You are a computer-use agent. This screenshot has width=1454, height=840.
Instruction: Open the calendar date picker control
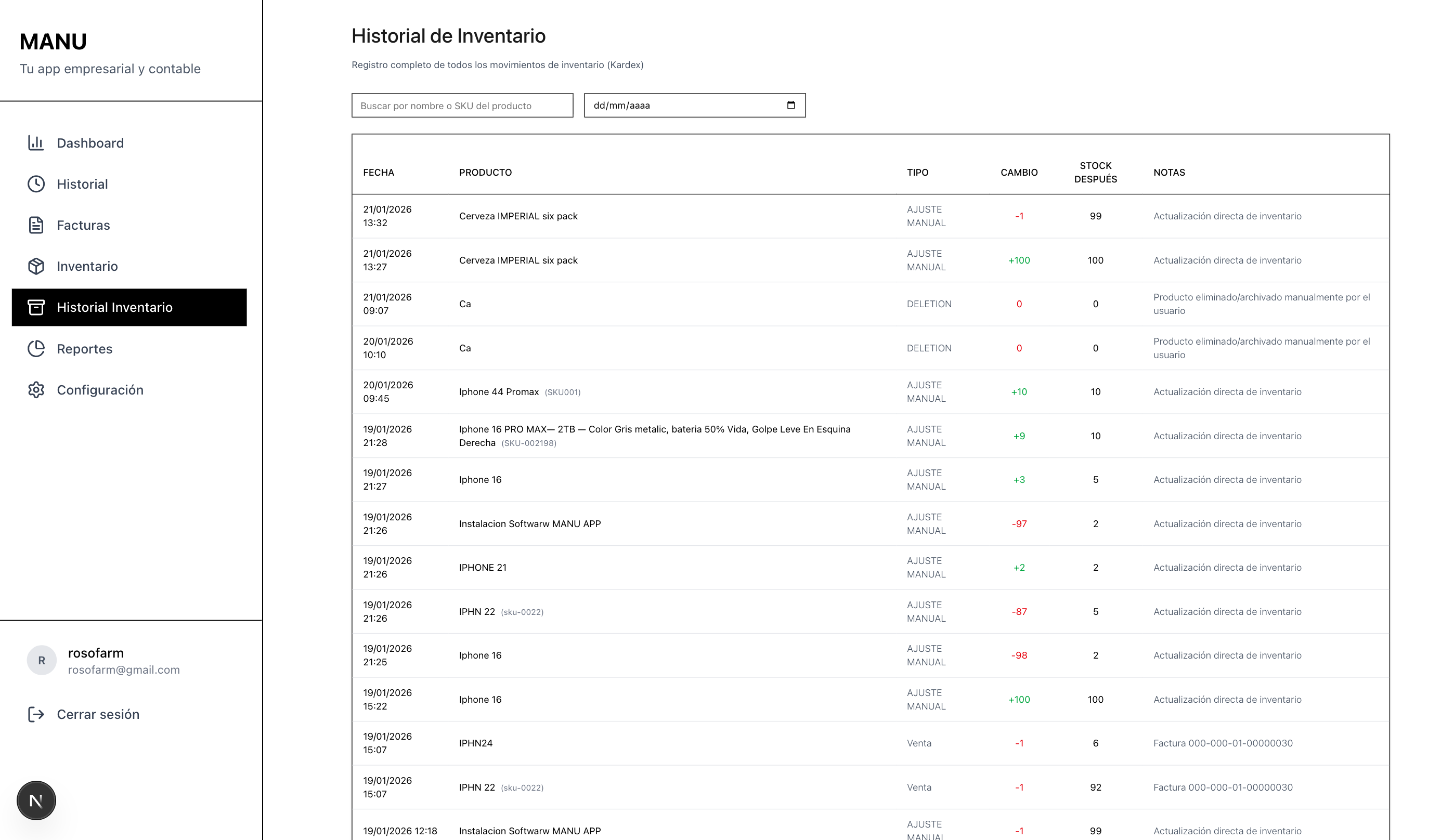pyautogui.click(x=790, y=105)
